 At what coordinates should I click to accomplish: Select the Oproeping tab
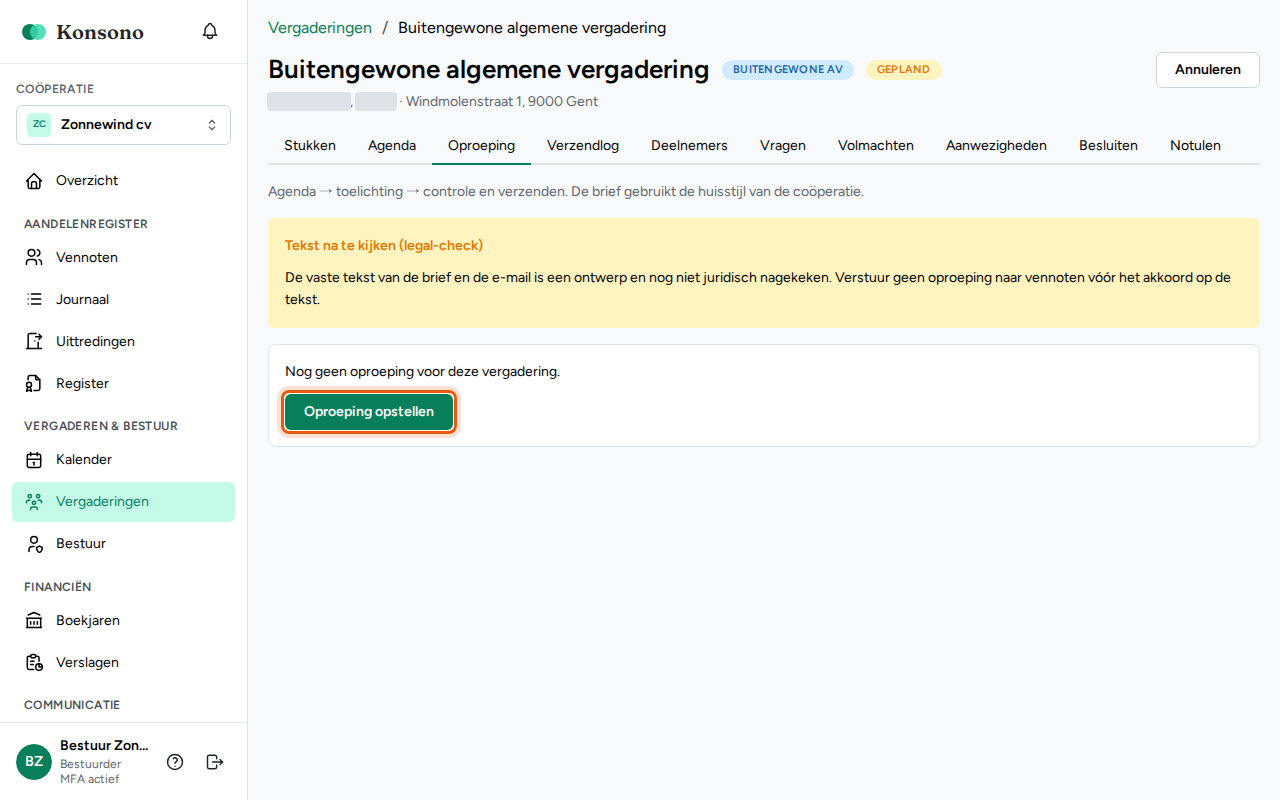481,146
